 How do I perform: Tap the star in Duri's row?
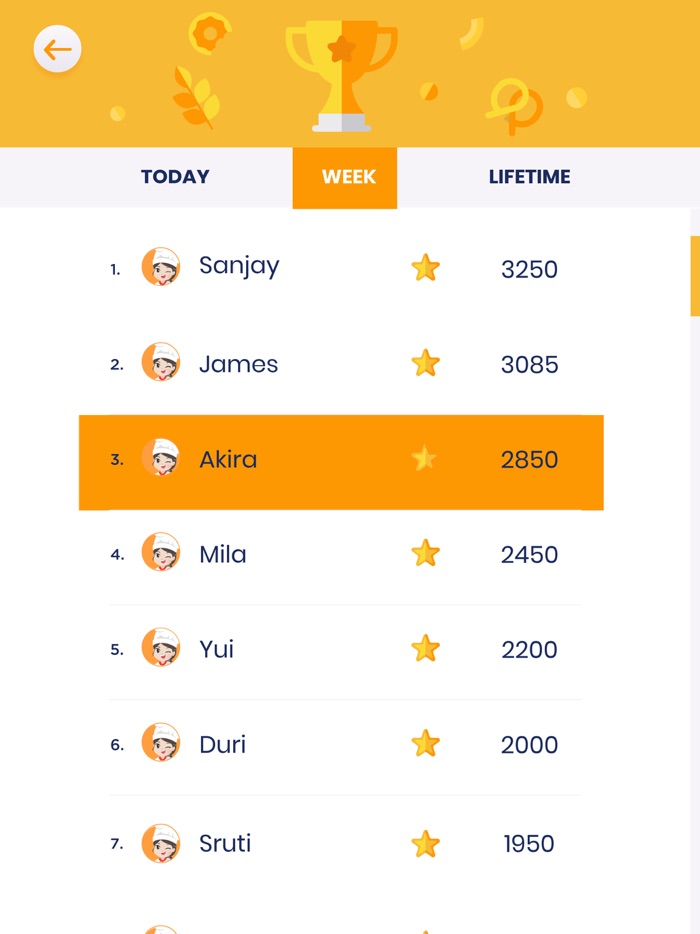pyautogui.click(x=426, y=743)
